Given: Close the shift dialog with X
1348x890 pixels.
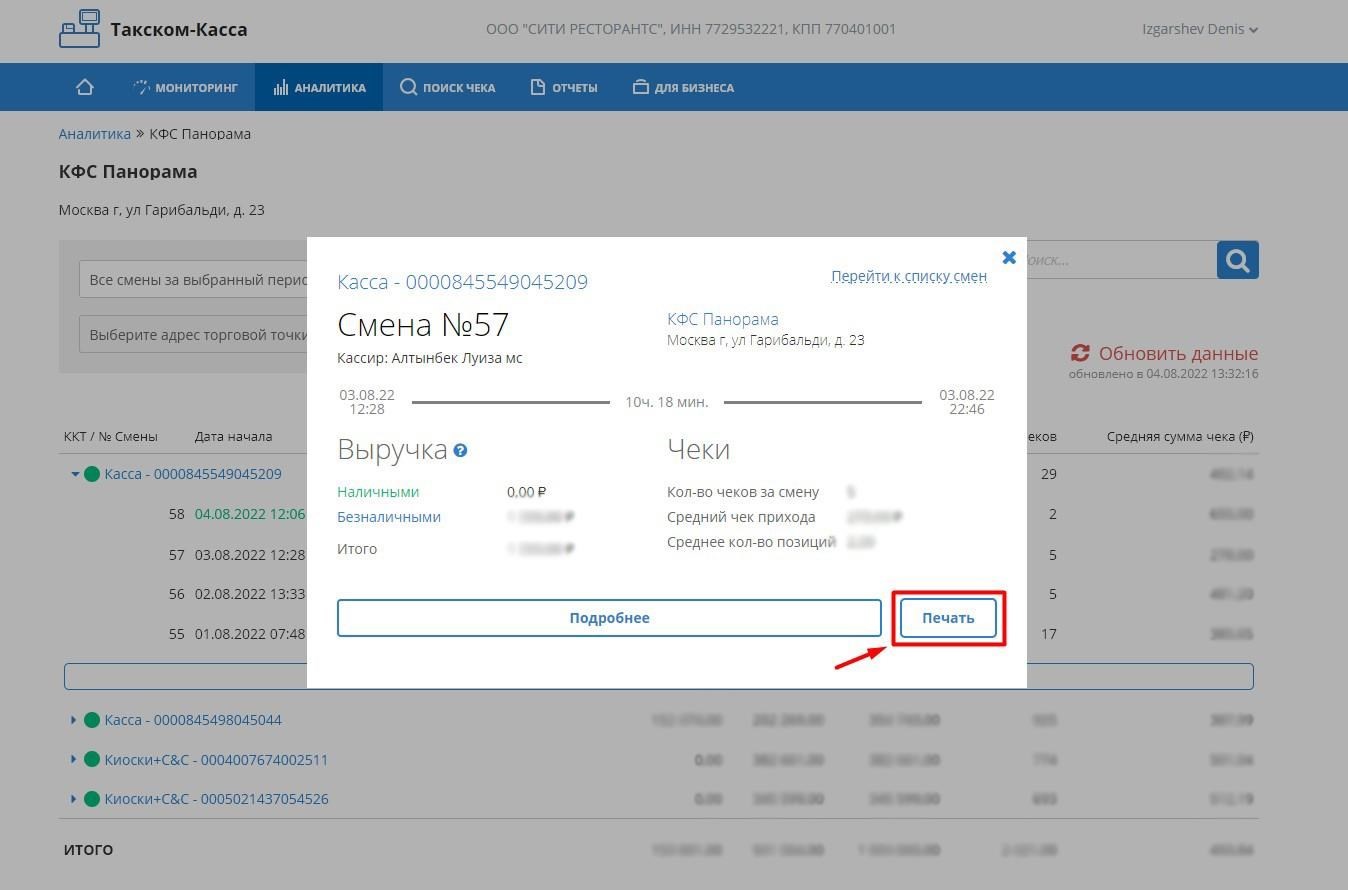Looking at the screenshot, I should (1009, 257).
